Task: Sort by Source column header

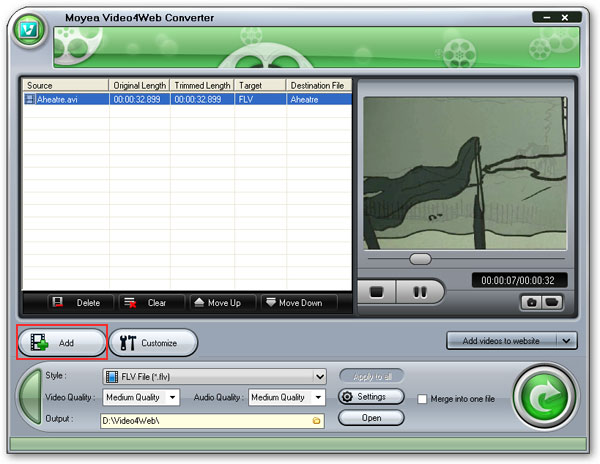Action: [65, 85]
